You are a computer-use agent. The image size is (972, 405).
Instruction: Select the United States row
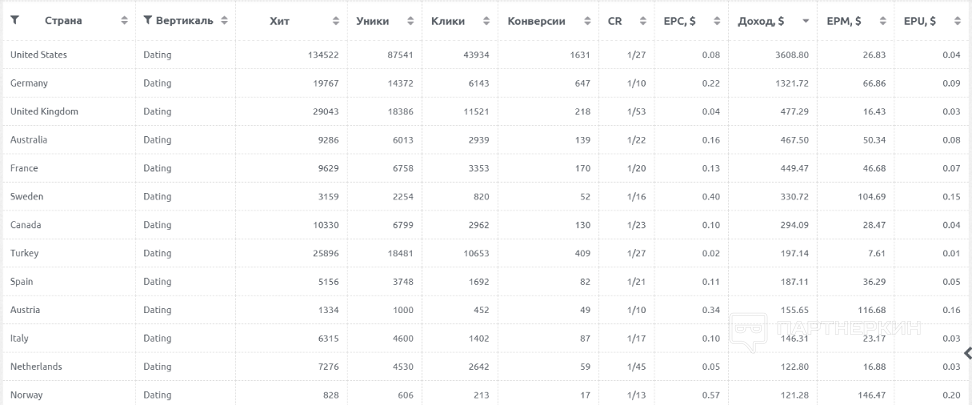tap(486, 55)
